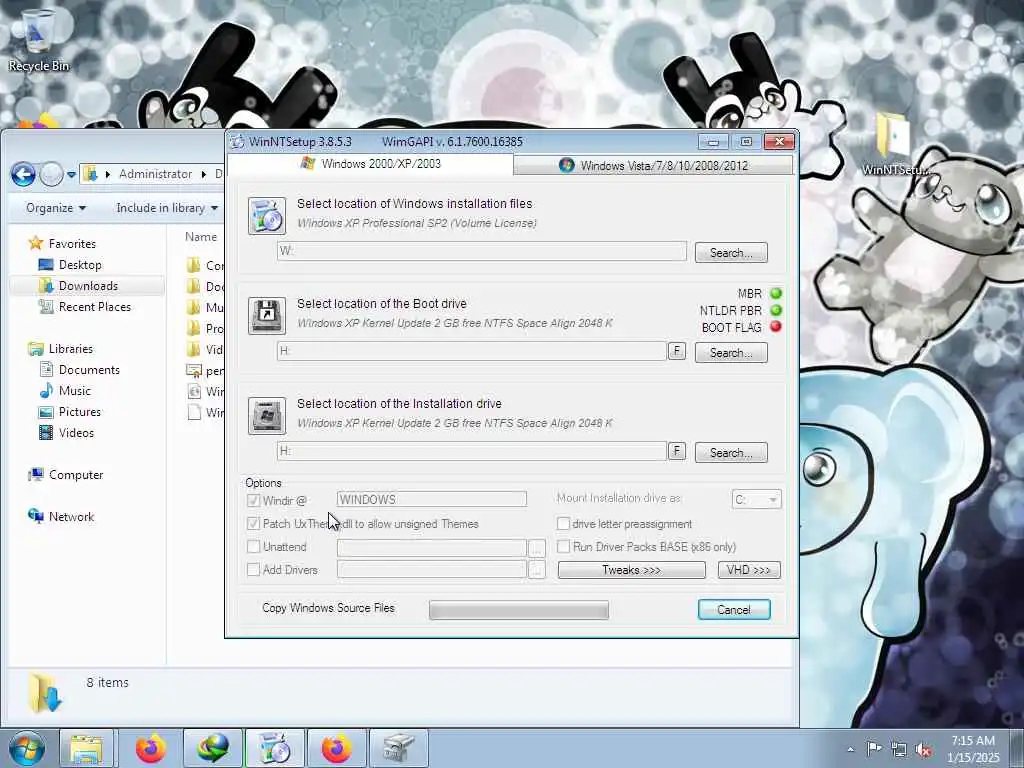
Task: Click the installation files path field W:
Action: point(482,251)
